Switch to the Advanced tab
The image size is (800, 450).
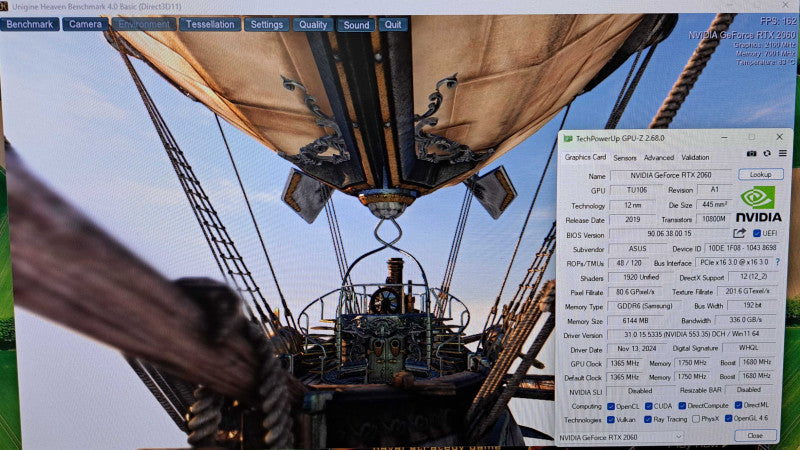pyautogui.click(x=659, y=158)
